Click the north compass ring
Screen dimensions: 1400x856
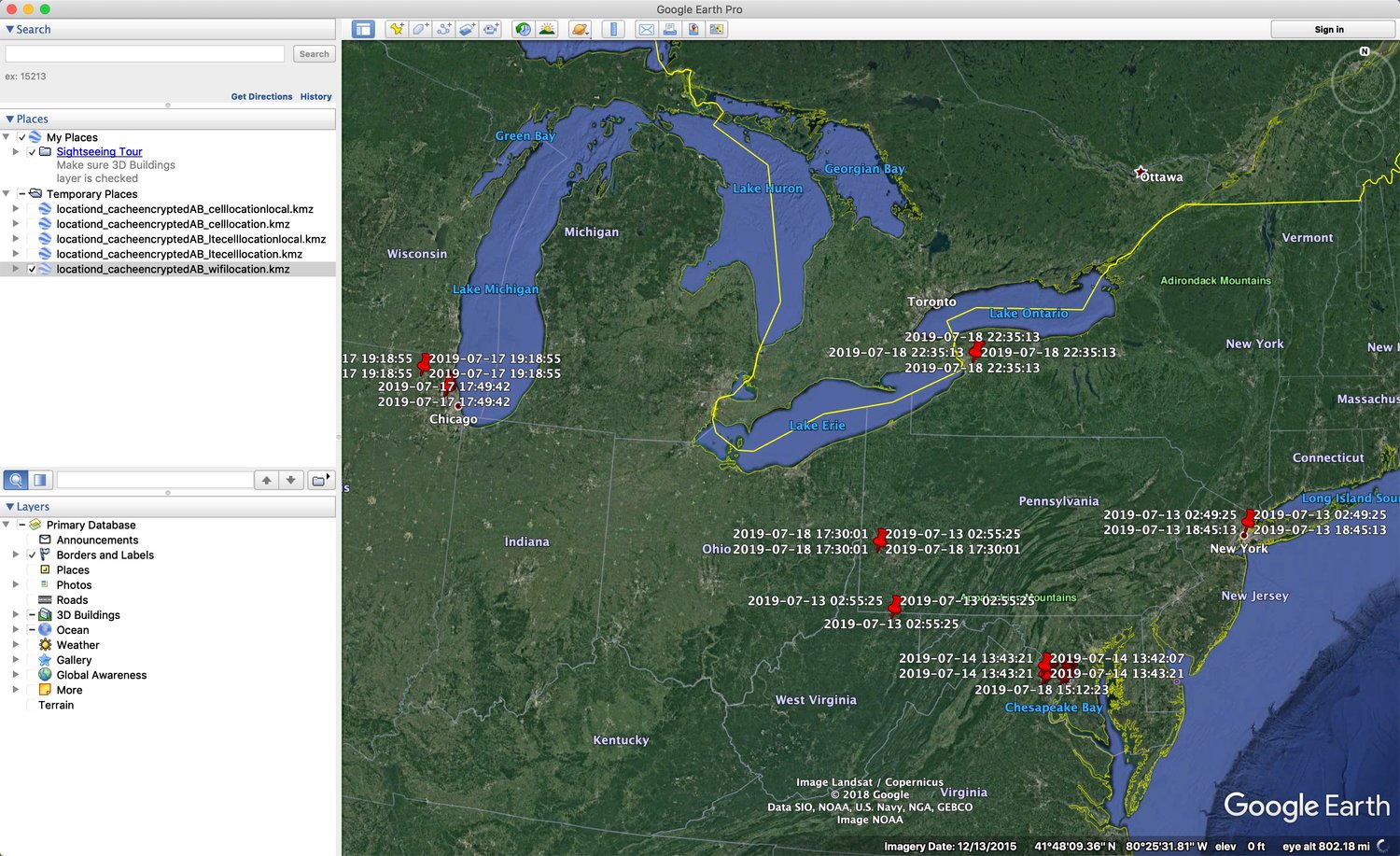coord(1364,82)
